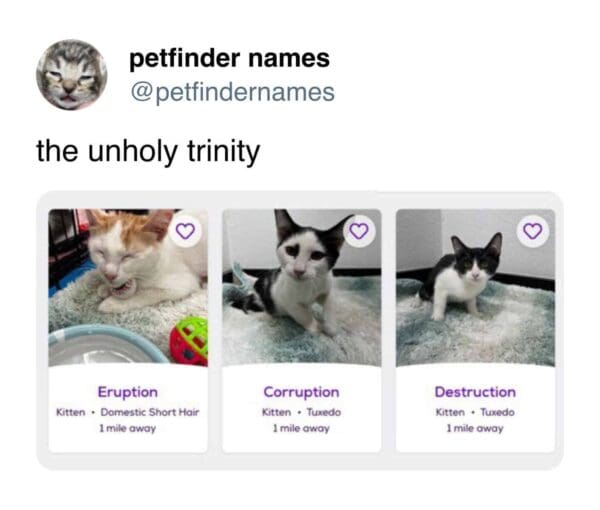Click the "petfinder names" display name
Viewport: 600px width, 510px height.
[x=229, y=60]
